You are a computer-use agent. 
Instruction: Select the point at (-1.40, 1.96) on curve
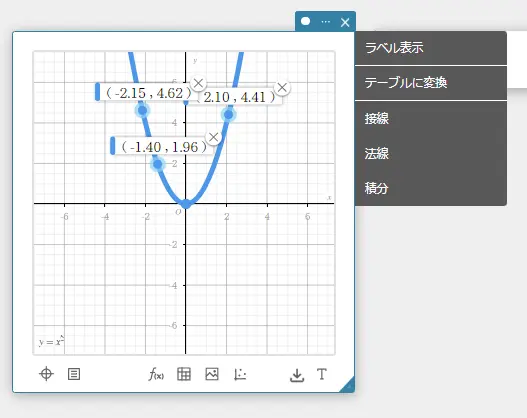tap(158, 164)
